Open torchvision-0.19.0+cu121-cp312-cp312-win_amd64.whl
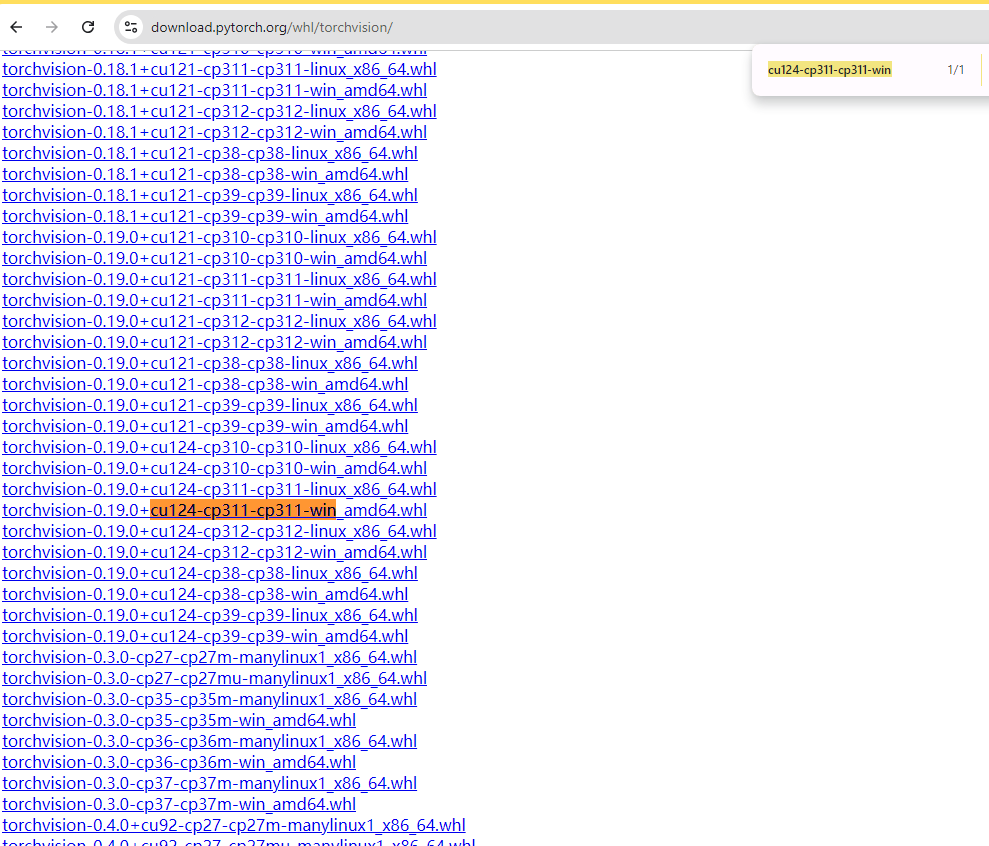Screen dimensions: 989x846 click(214, 343)
